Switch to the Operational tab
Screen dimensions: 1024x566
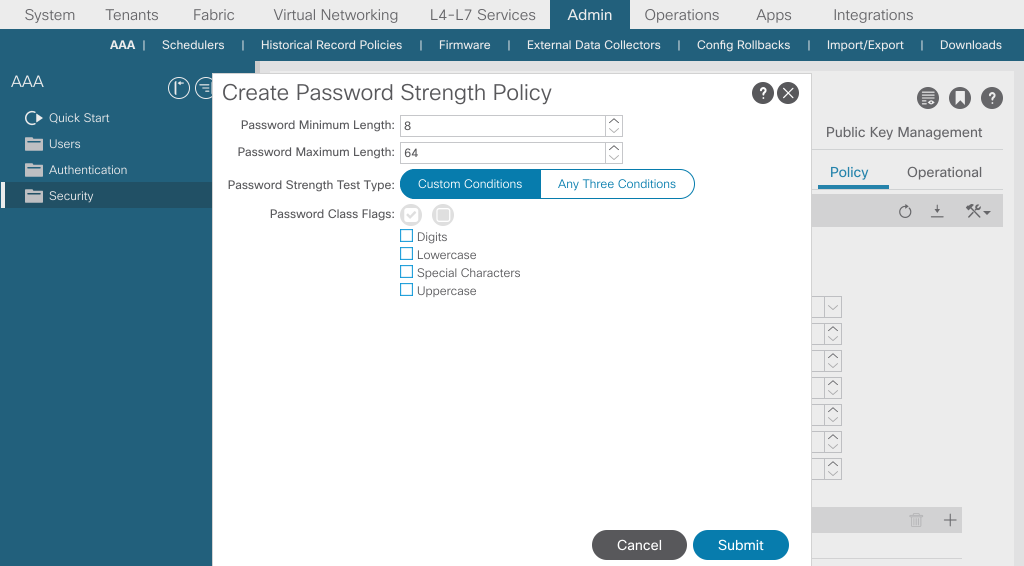coord(944,172)
